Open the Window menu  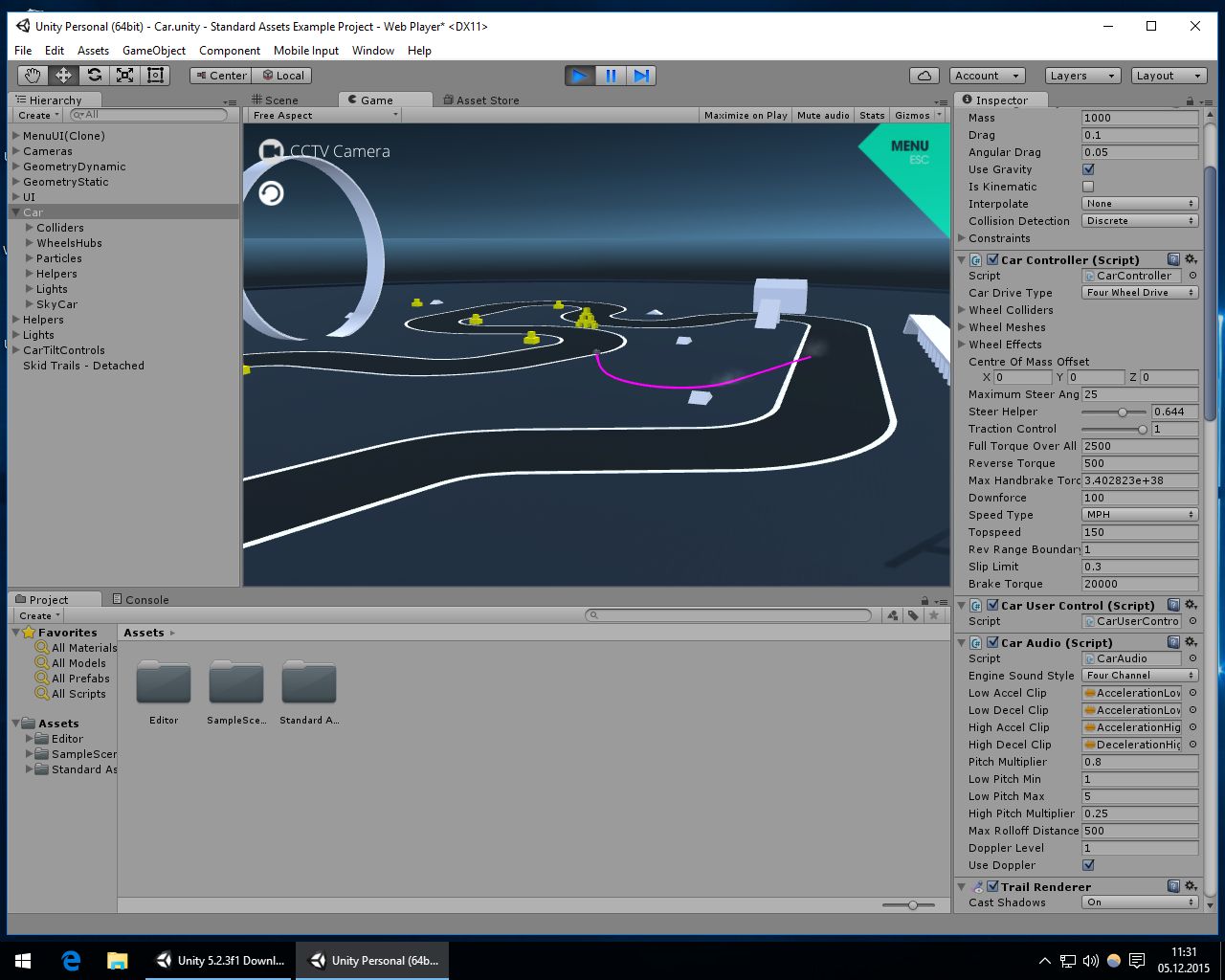click(373, 51)
